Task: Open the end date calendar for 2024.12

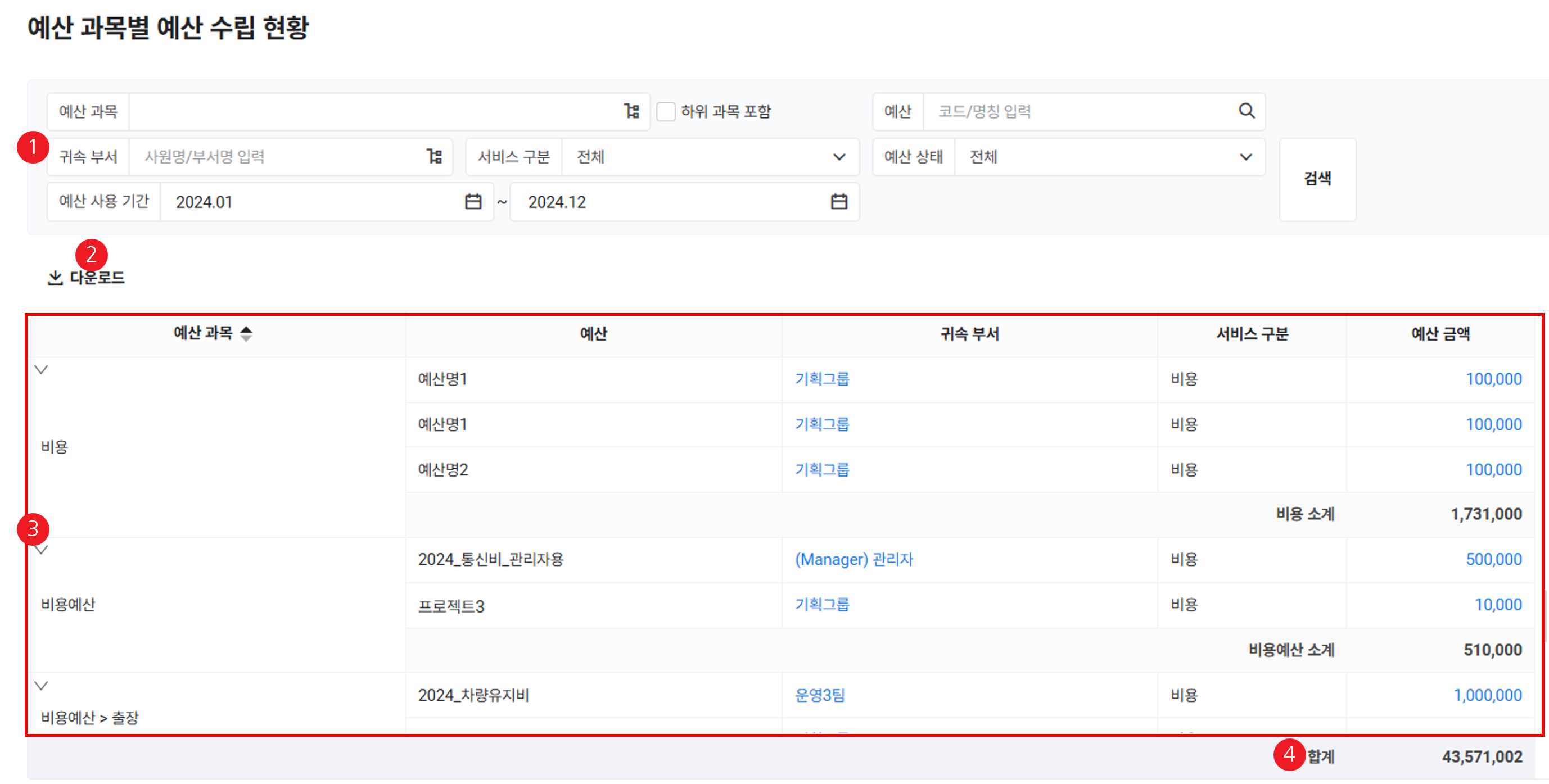Action: point(839,202)
